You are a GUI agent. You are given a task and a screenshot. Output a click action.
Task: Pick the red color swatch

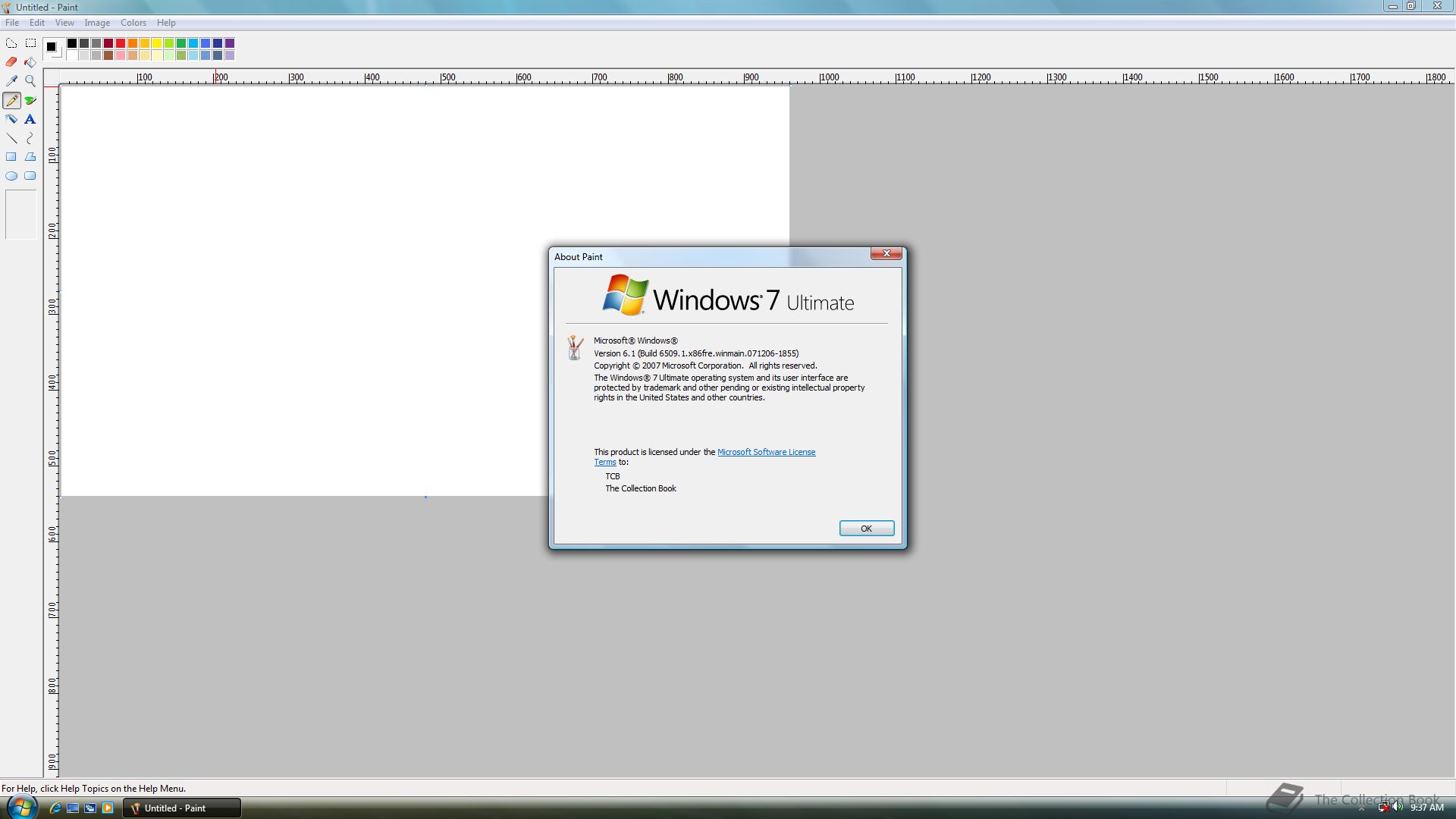click(121, 43)
